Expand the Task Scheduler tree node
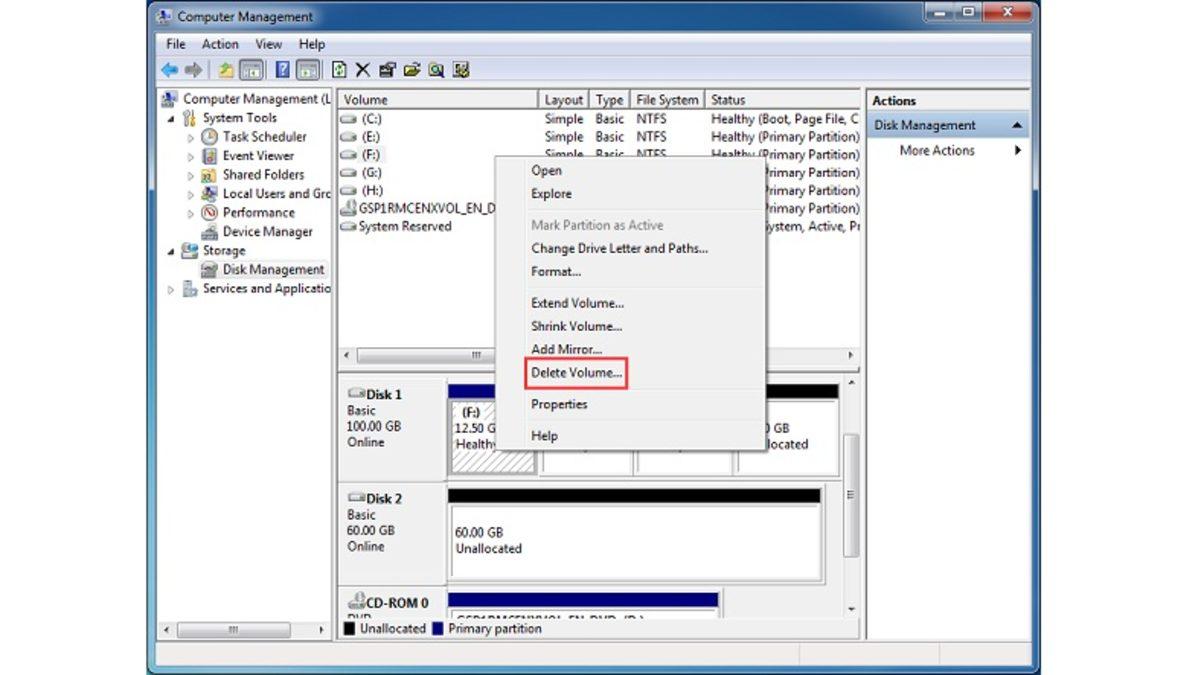 (x=190, y=137)
